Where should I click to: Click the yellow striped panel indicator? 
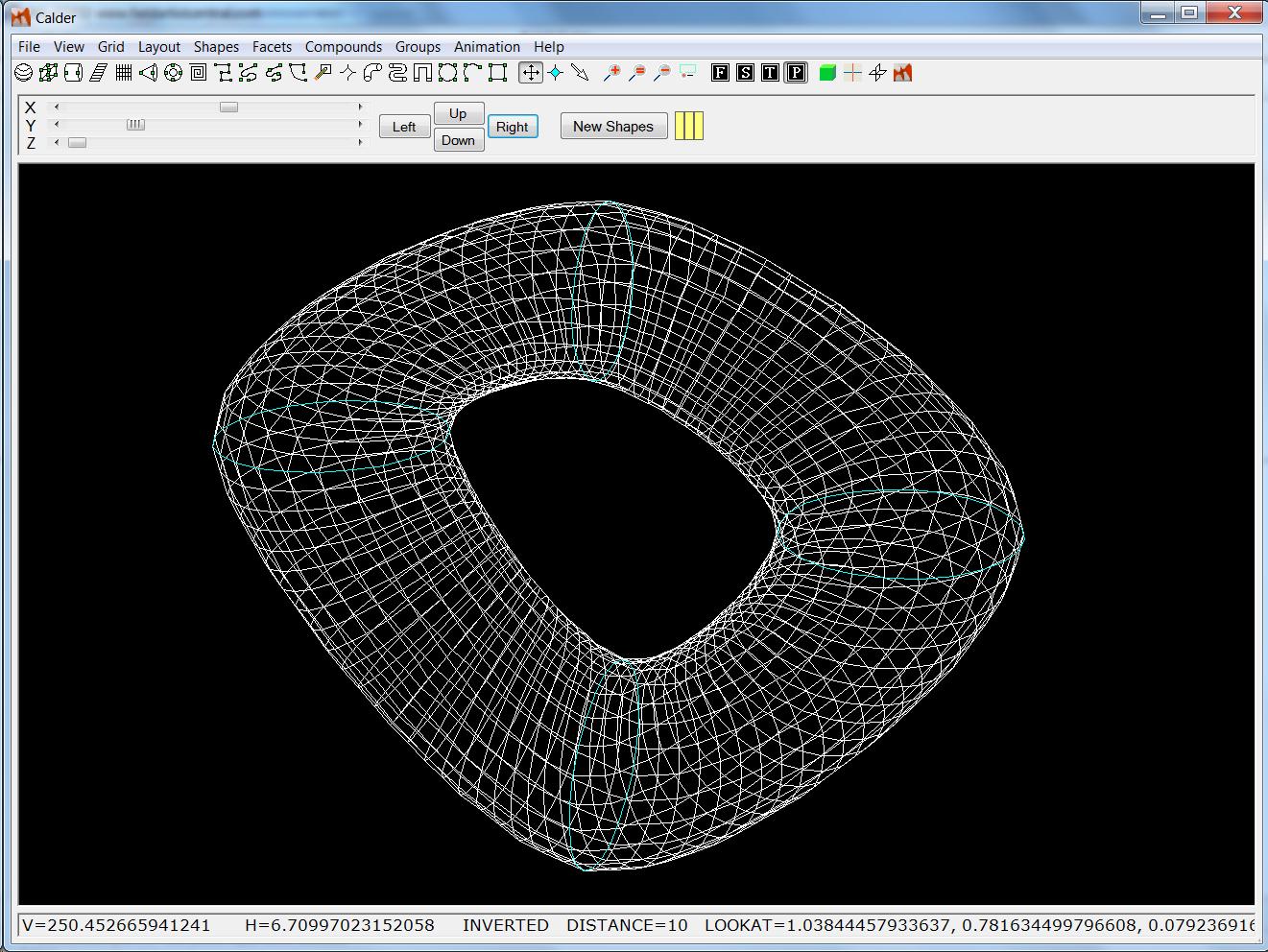[689, 126]
